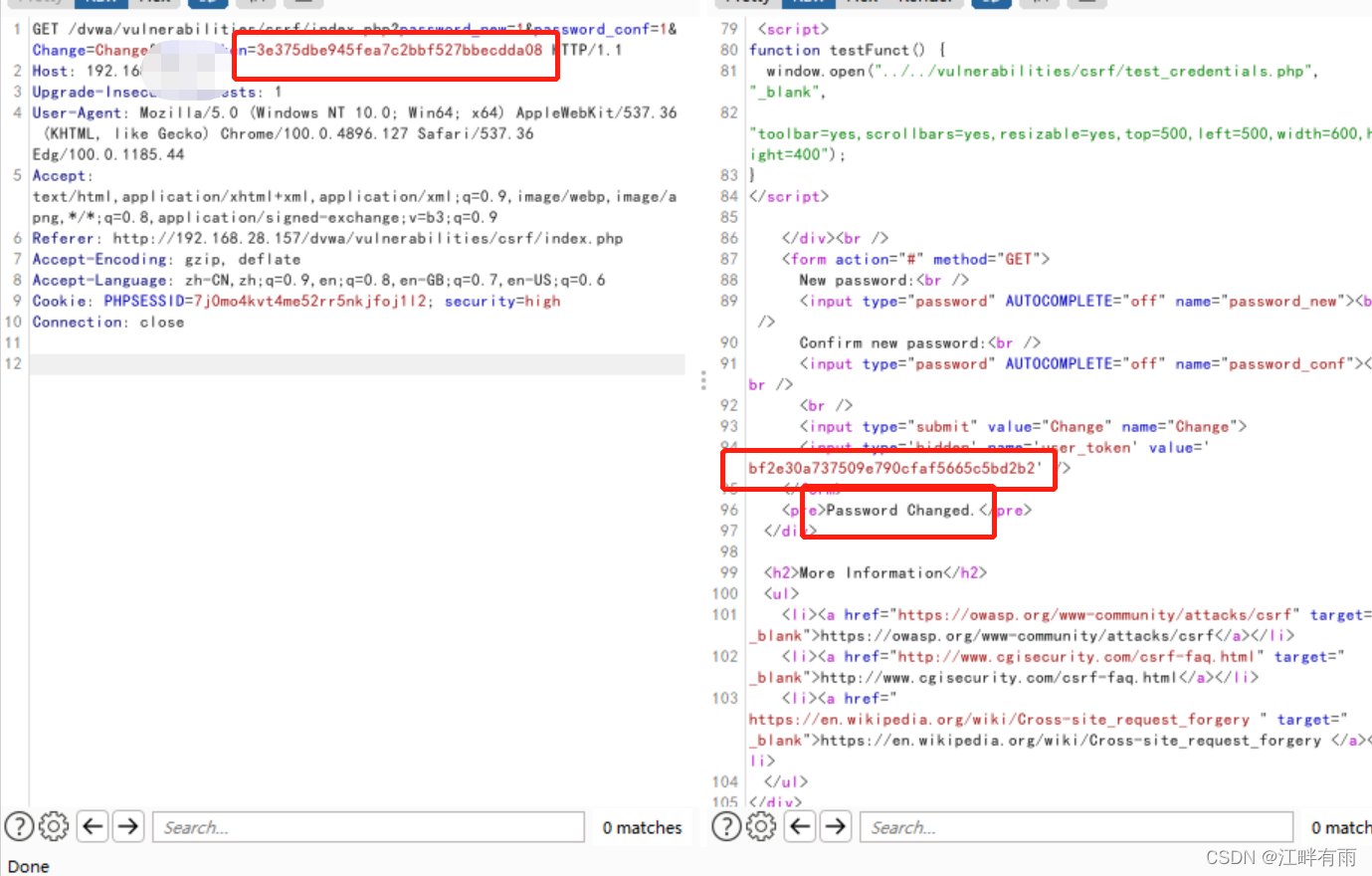Click the submit input value="Change" line

pos(1023,426)
